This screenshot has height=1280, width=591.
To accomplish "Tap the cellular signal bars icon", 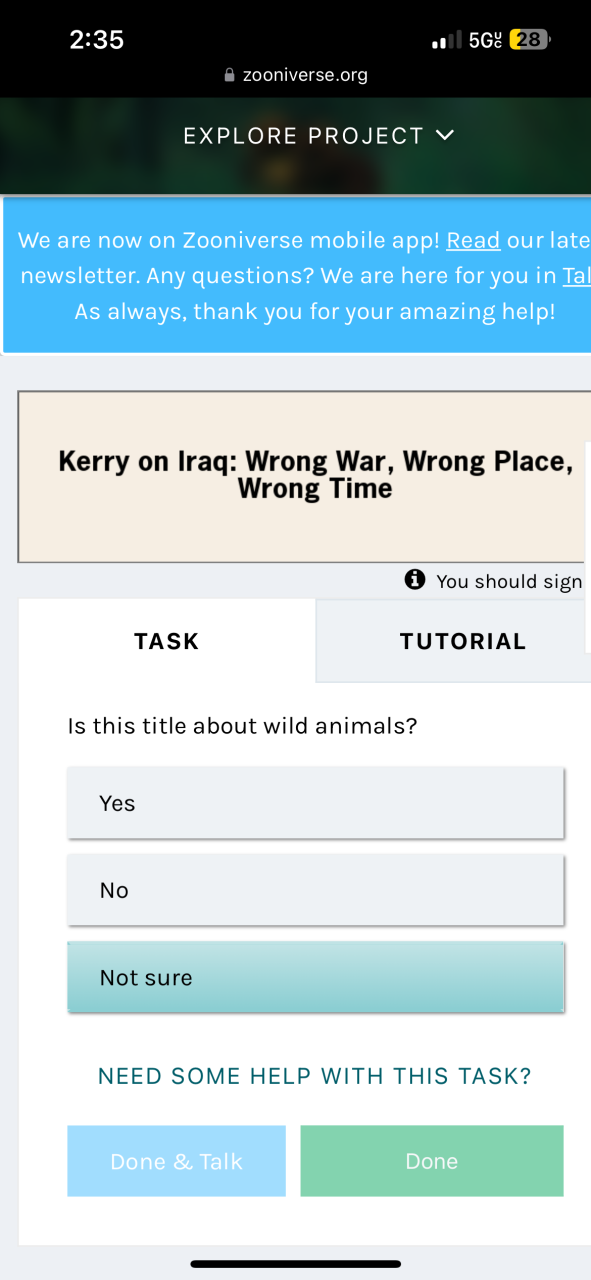I will coord(446,41).
